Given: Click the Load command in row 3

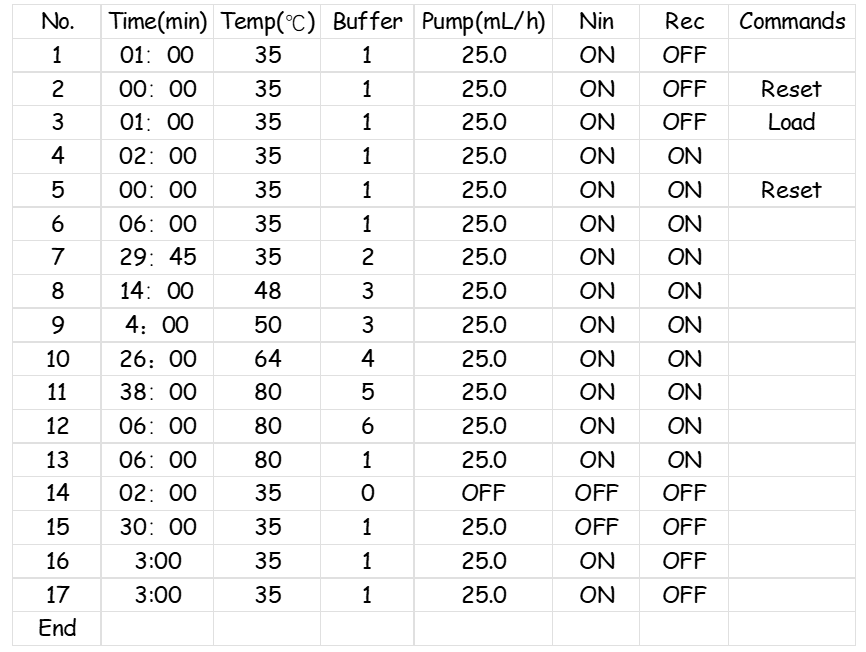Looking at the screenshot, I should coord(791,123).
